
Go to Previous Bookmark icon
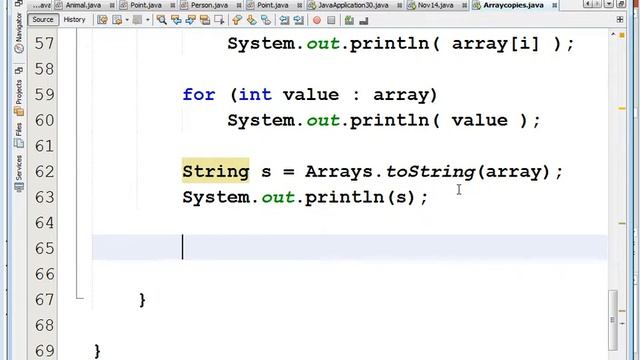point(237,20)
